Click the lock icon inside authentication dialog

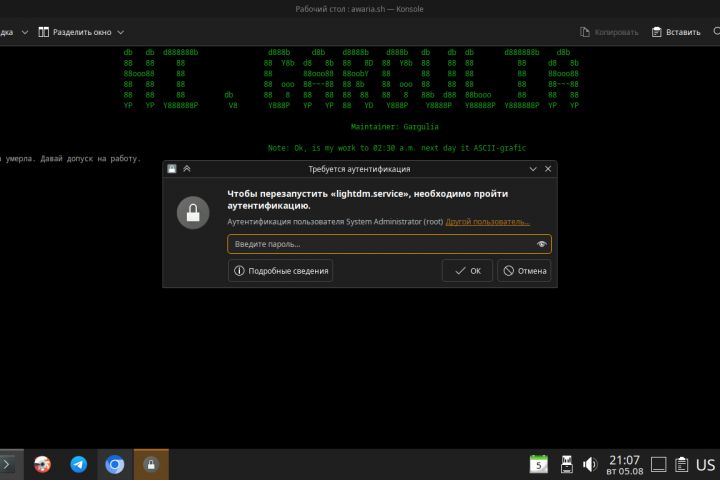(193, 213)
